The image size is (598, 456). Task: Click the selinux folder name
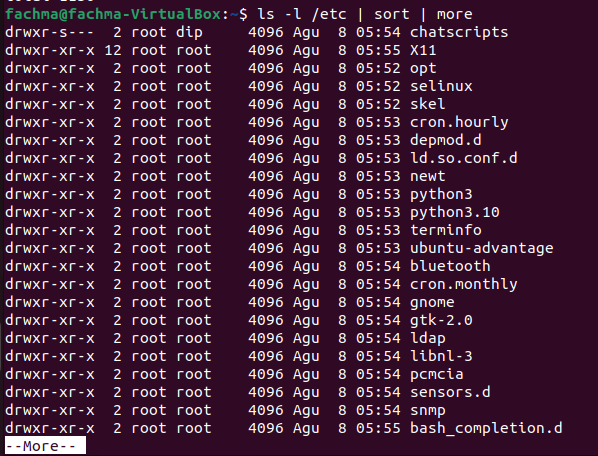tap(441, 86)
